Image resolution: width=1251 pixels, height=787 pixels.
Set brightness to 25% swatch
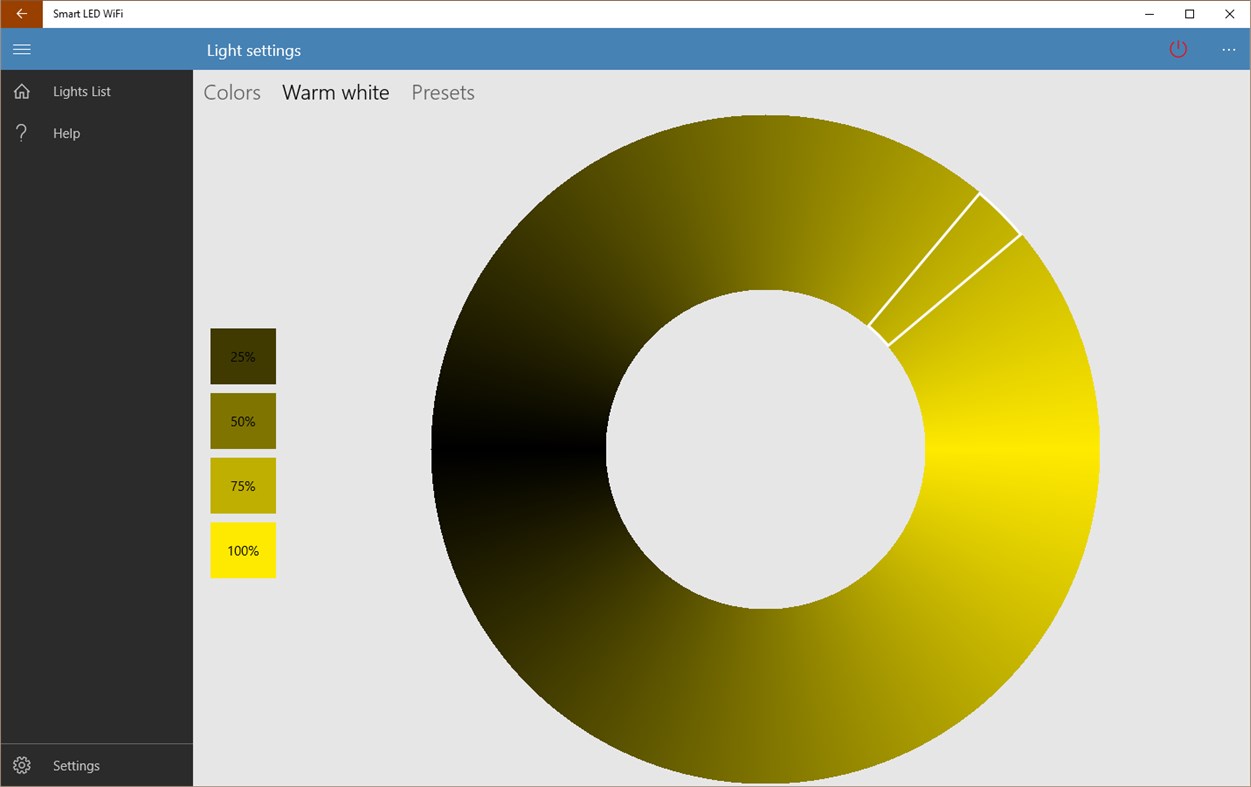tap(243, 356)
